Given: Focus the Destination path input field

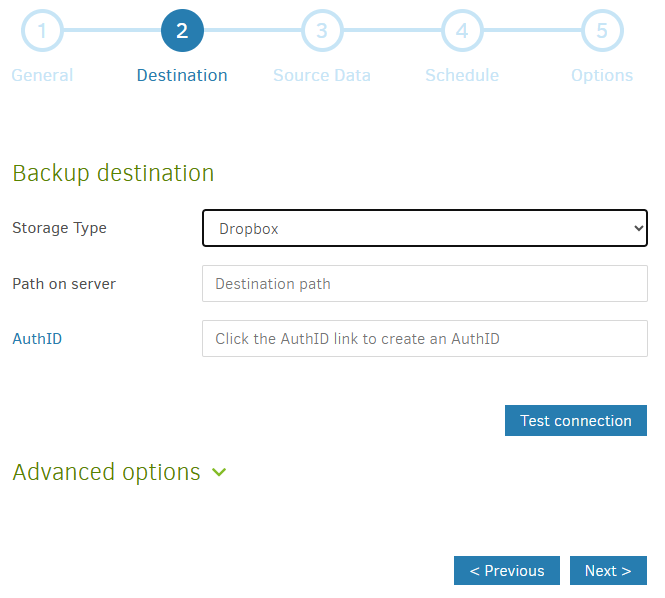Looking at the screenshot, I should click(425, 283).
